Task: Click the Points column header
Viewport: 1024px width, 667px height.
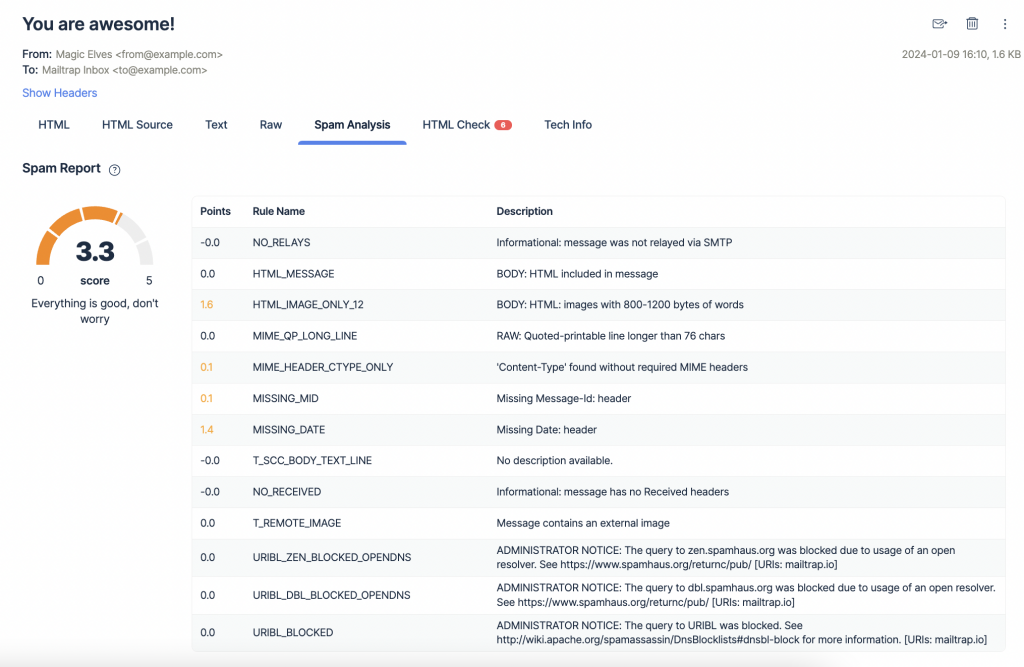Action: click(215, 212)
